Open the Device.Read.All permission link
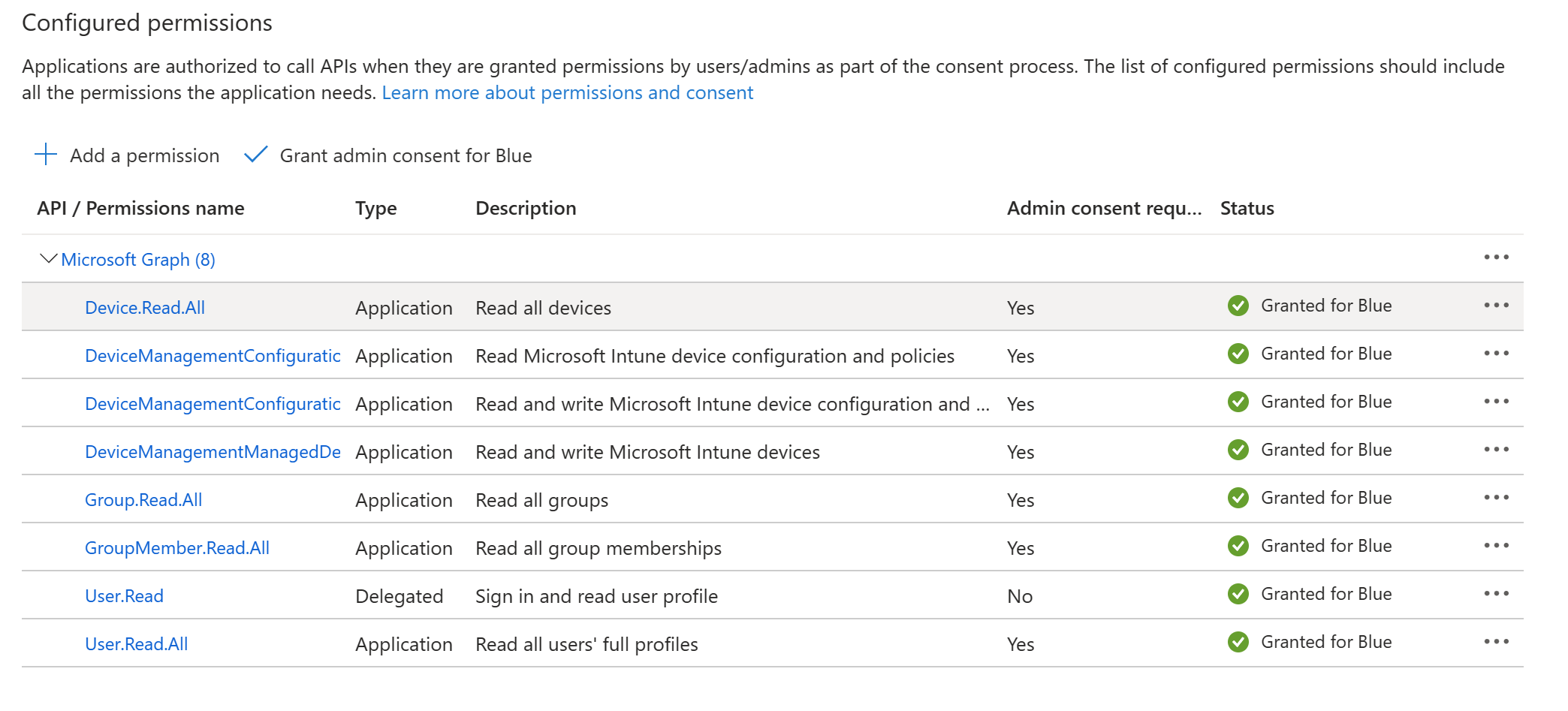Image resolution: width=1568 pixels, height=711 pixels. 145,308
